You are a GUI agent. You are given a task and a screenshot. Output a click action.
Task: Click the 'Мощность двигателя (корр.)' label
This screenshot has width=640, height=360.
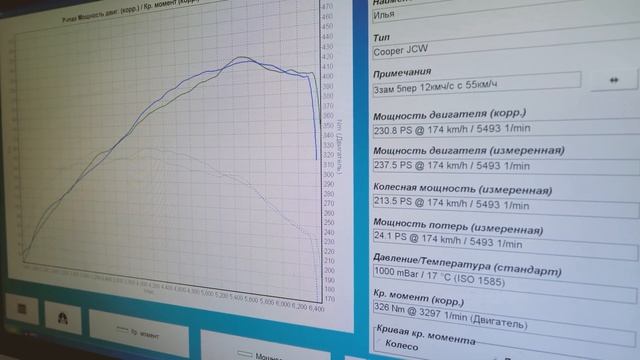(x=449, y=114)
